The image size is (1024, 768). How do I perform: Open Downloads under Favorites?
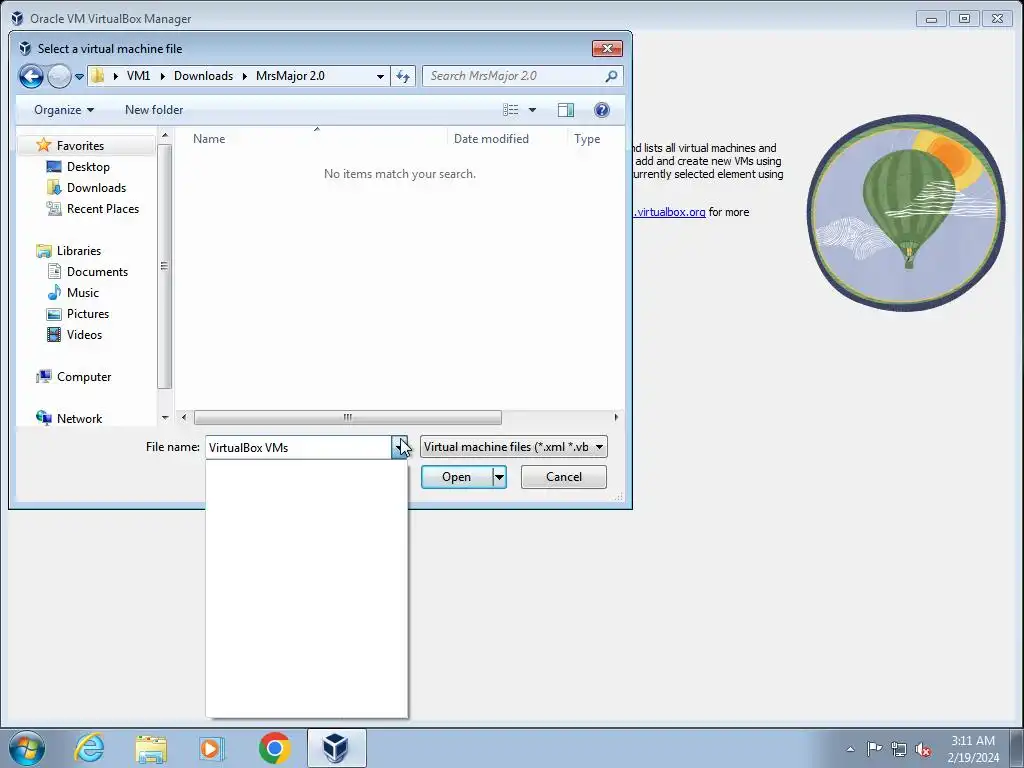pyautogui.click(x=96, y=187)
